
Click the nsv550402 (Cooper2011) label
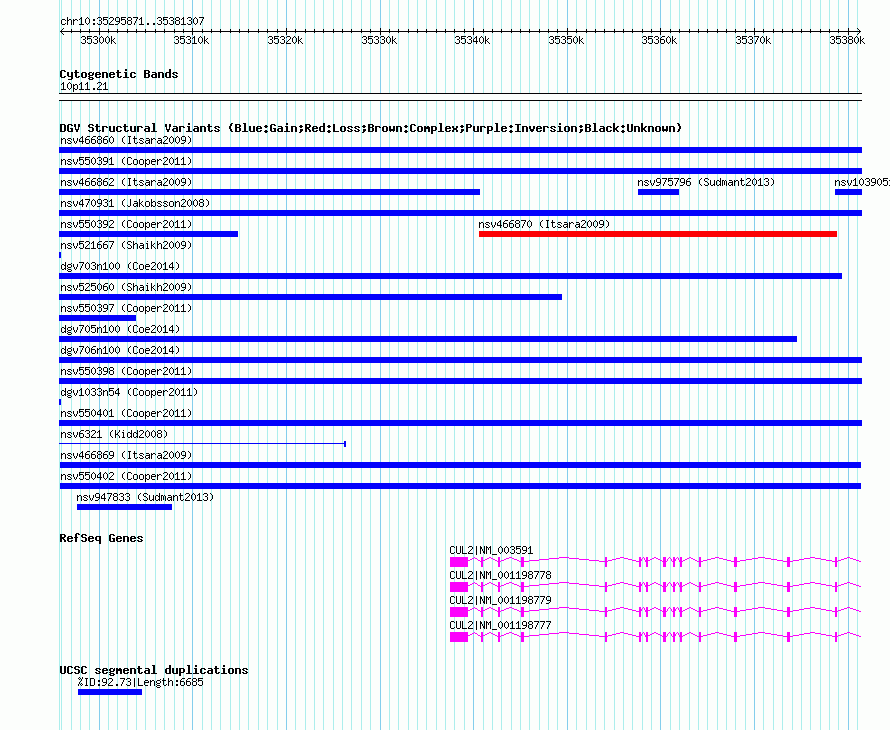point(126,476)
